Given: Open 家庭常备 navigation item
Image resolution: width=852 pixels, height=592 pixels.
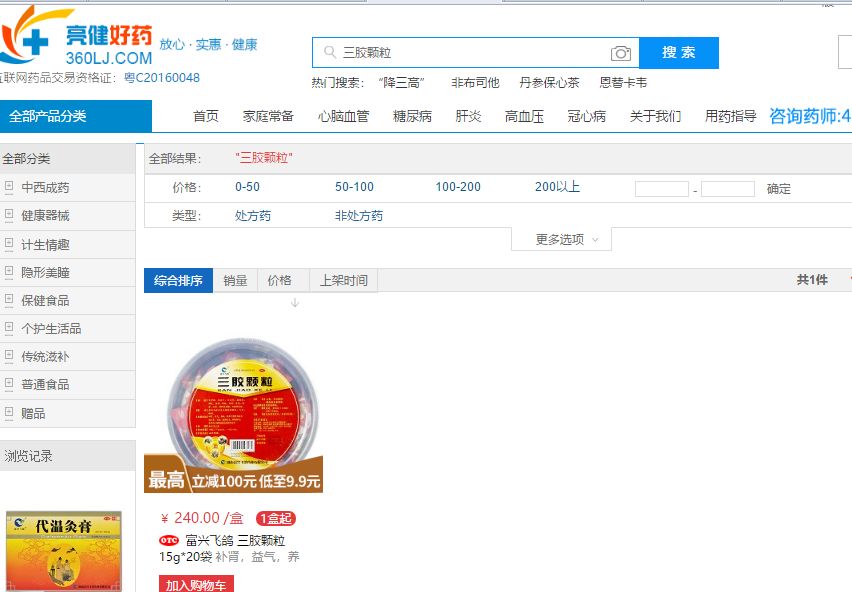Looking at the screenshot, I should point(268,116).
